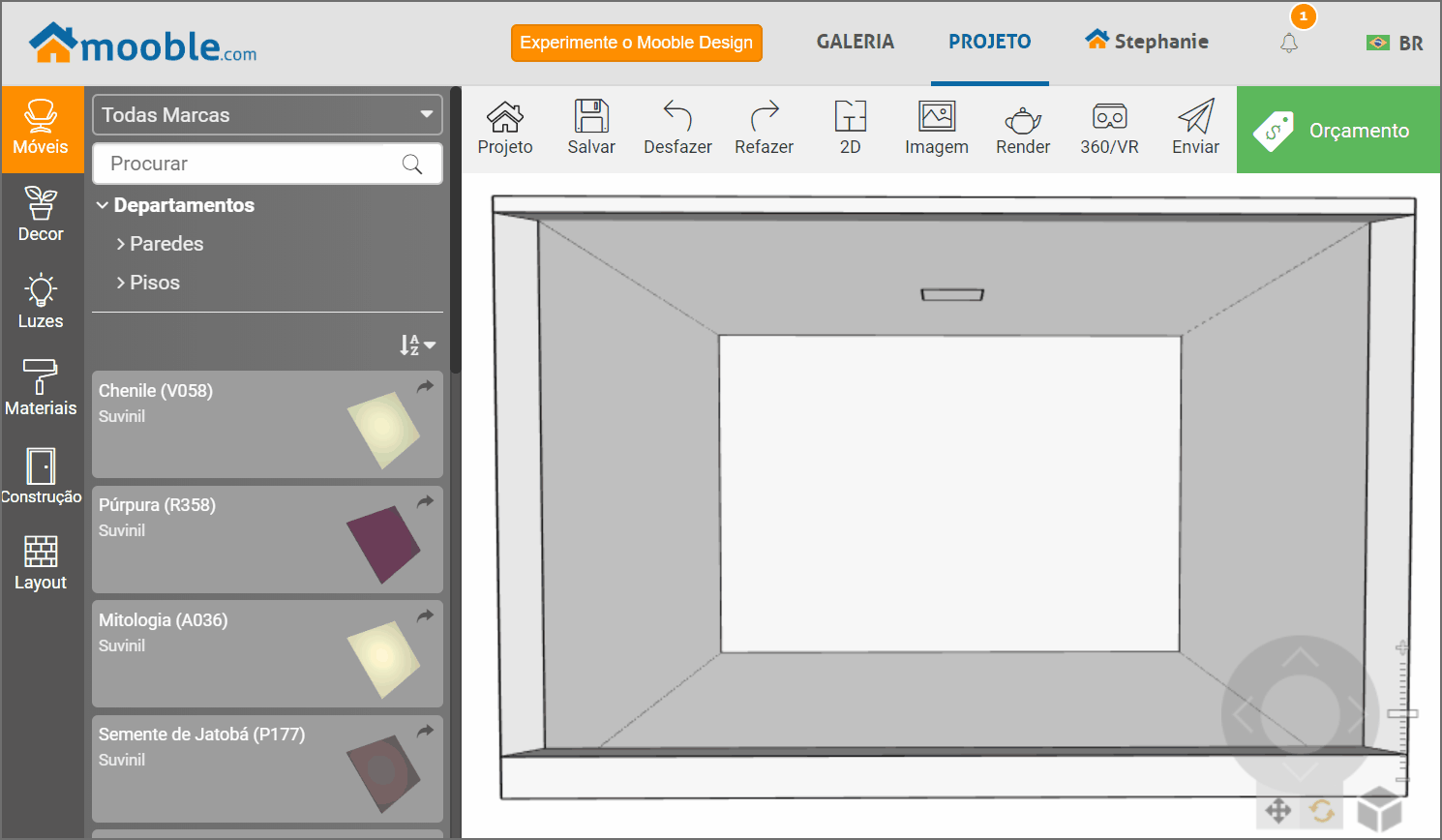Open the Móveis furniture panel

41,130
